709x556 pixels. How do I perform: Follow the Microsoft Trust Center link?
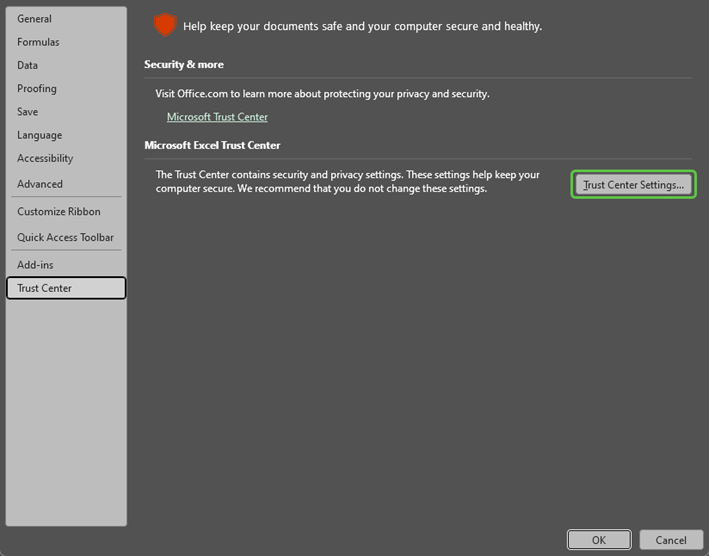[x=217, y=117]
